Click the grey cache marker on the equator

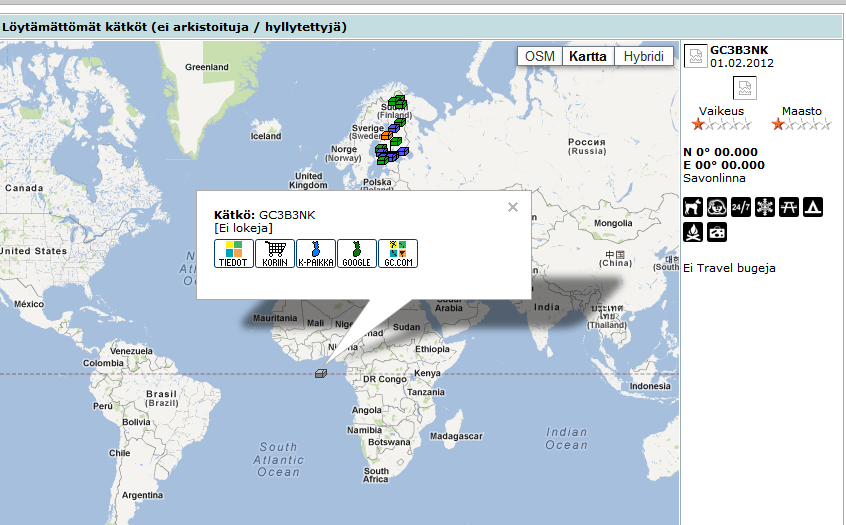tap(321, 373)
